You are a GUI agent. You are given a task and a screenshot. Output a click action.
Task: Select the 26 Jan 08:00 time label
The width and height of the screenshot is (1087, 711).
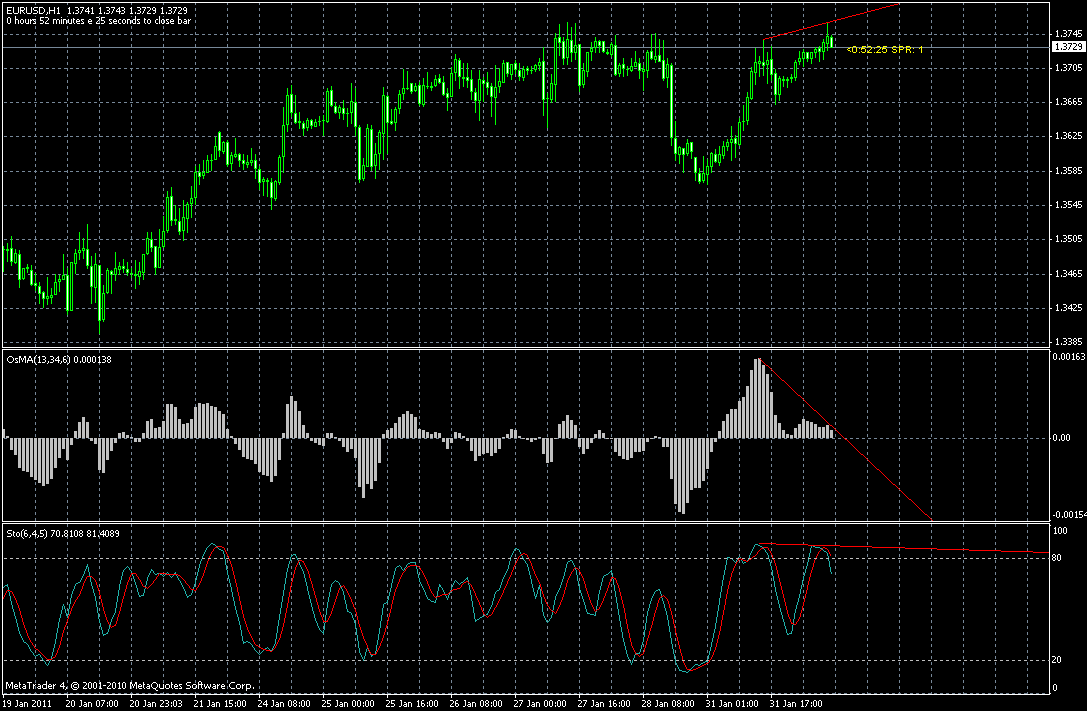476,704
